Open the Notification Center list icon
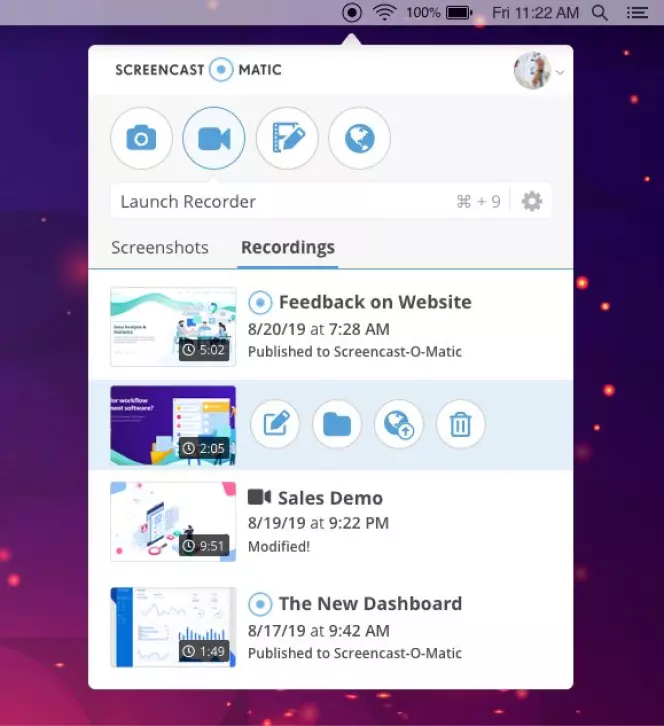The image size is (664, 726). pyautogui.click(x=637, y=13)
